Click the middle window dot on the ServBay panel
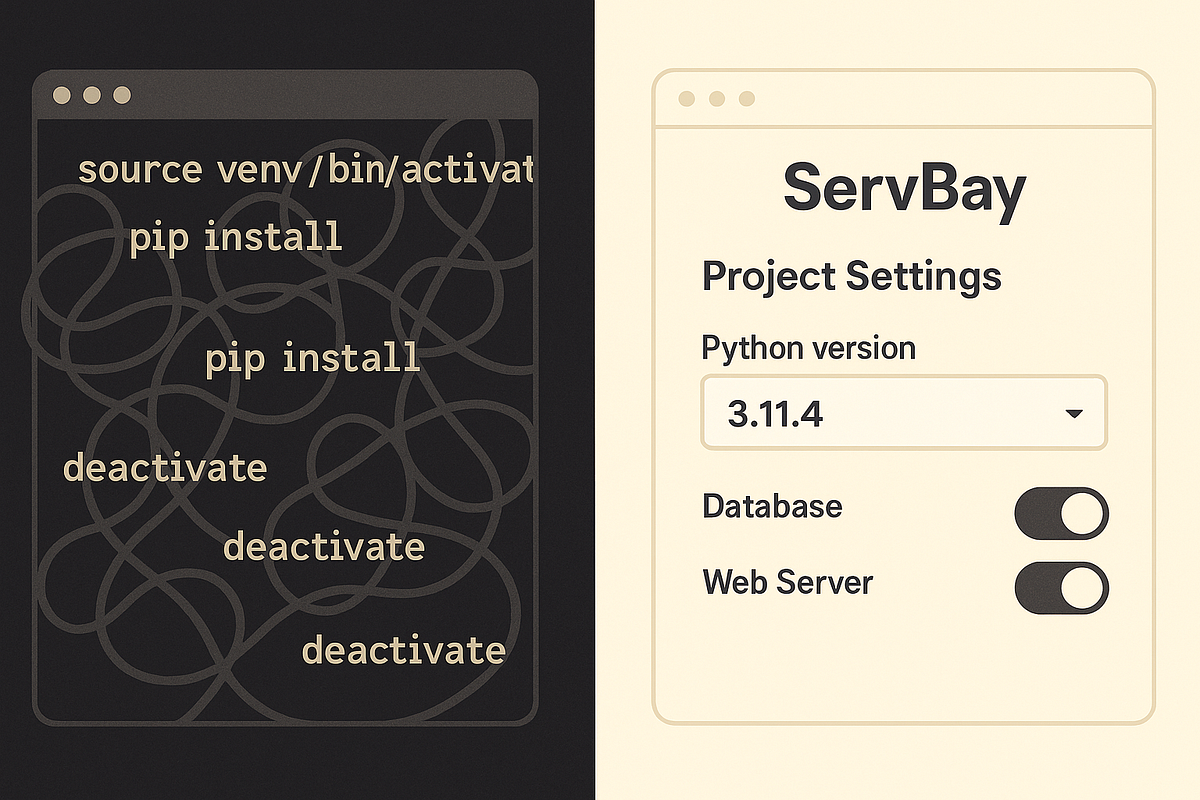Viewport: 1200px width, 800px height. [x=715, y=99]
